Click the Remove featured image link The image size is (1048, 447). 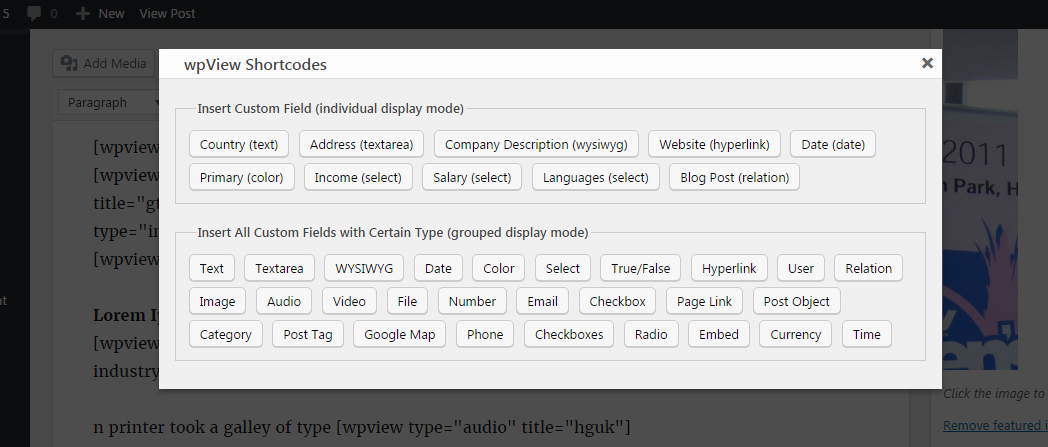(995, 426)
